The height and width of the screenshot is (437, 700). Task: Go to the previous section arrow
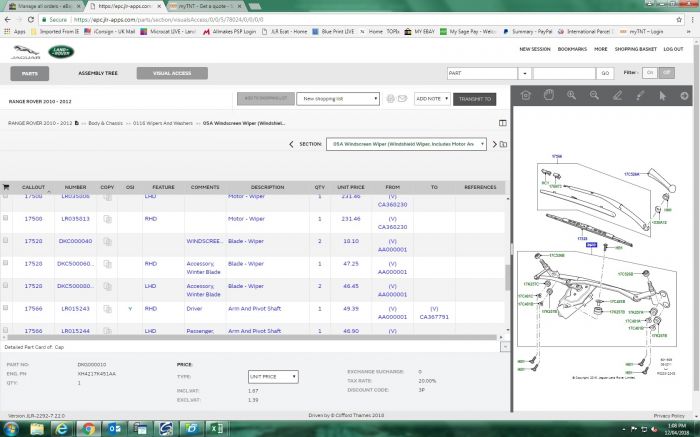pos(291,144)
